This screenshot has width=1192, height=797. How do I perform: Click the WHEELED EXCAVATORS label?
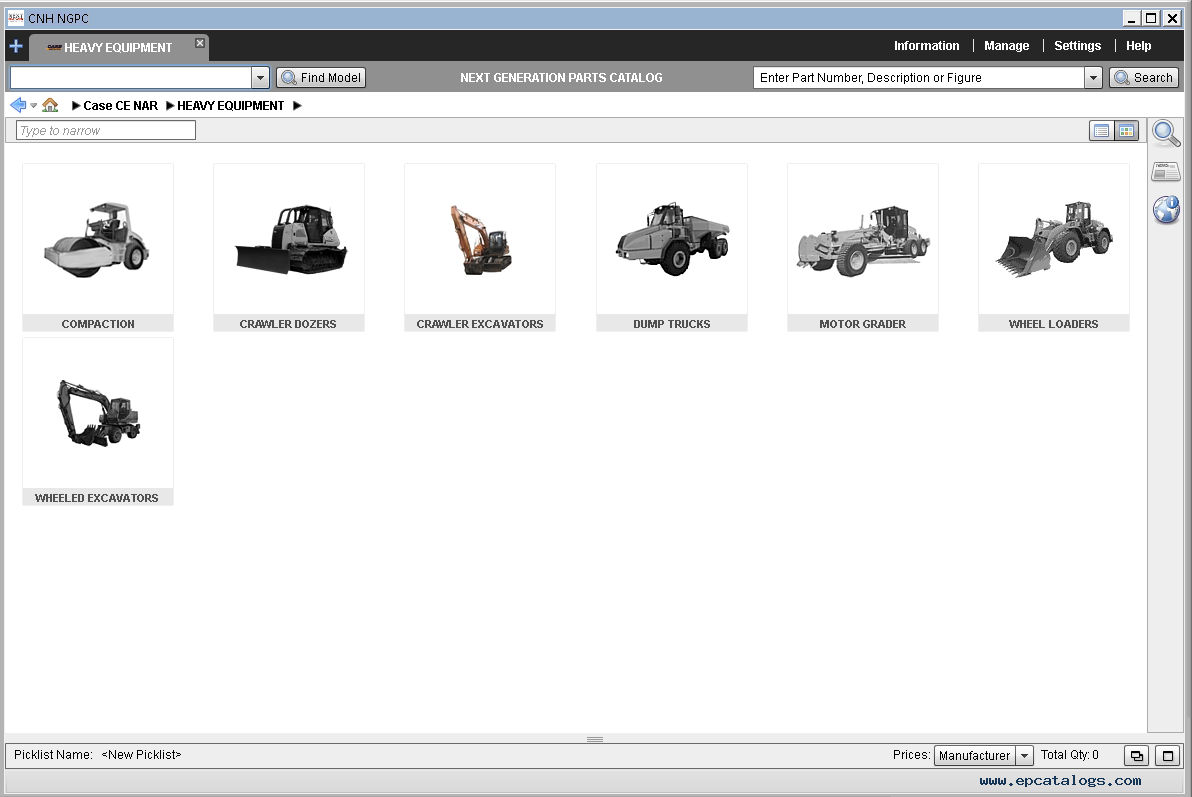(97, 498)
